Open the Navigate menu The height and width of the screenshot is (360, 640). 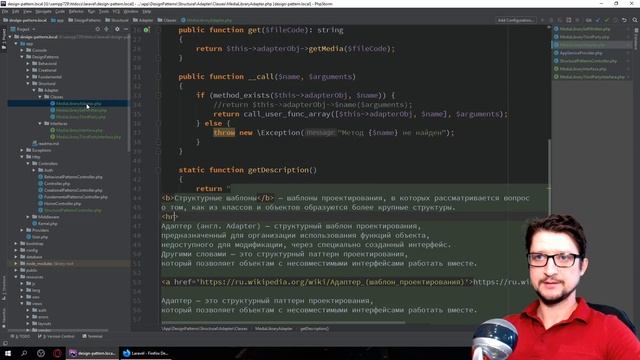point(43,12)
